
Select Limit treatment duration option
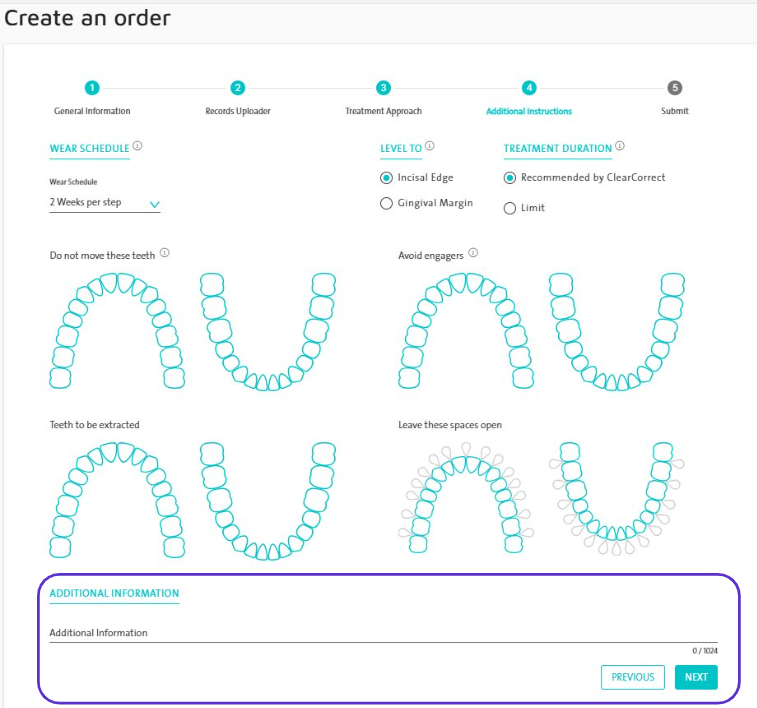pyautogui.click(x=510, y=208)
